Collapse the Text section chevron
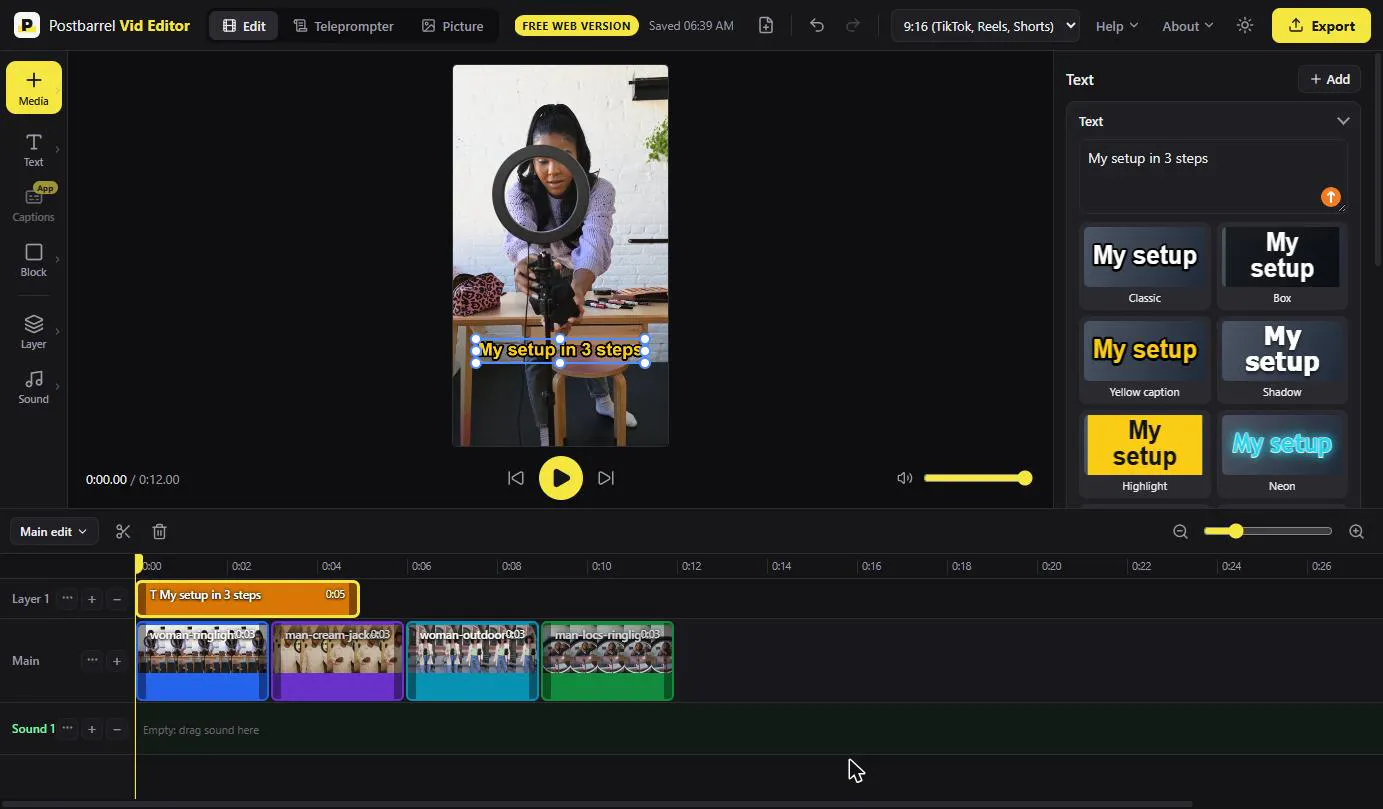1383x809 pixels. click(1343, 121)
